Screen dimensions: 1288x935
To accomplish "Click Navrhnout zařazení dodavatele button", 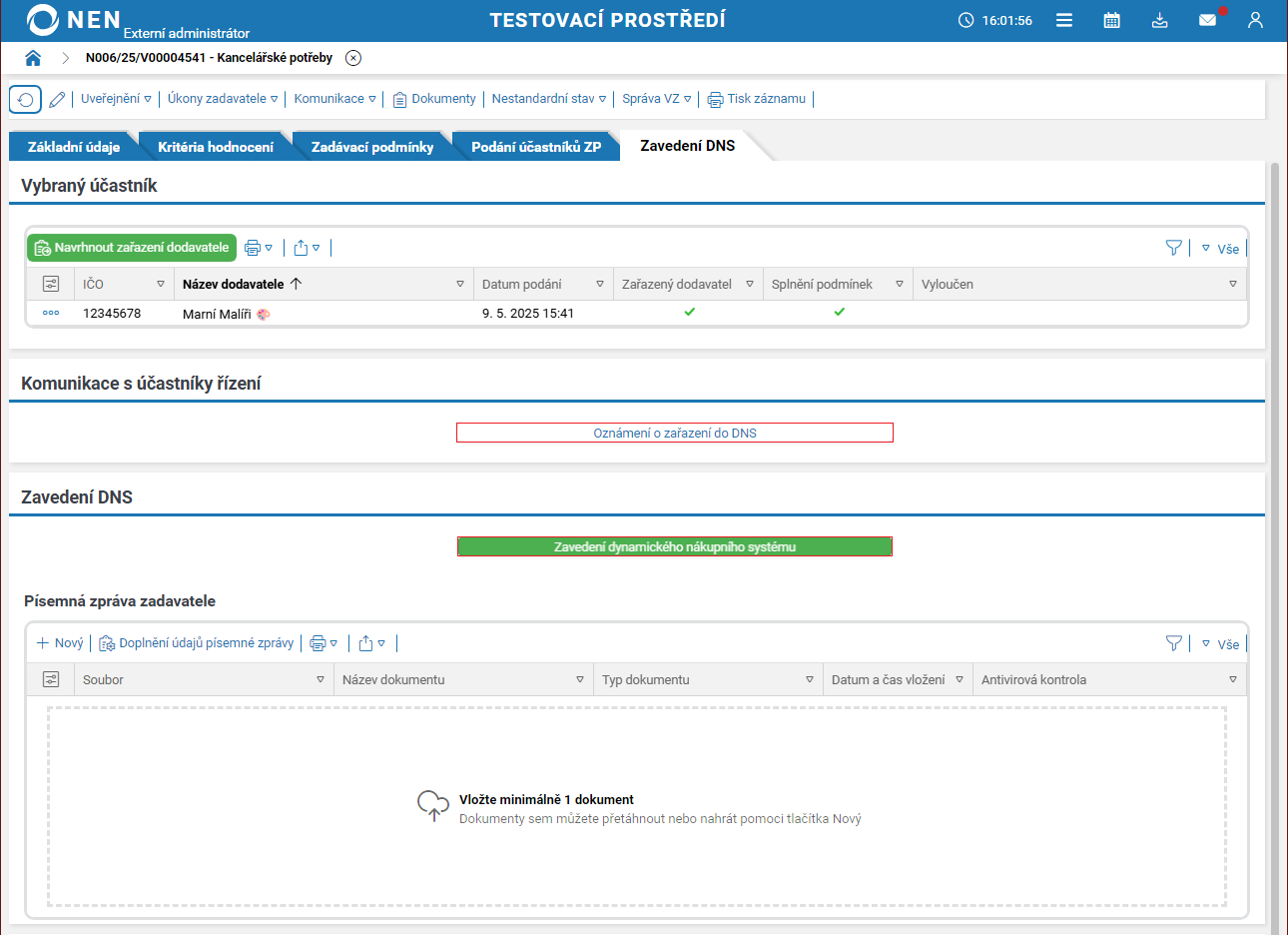I will pyautogui.click(x=132, y=248).
